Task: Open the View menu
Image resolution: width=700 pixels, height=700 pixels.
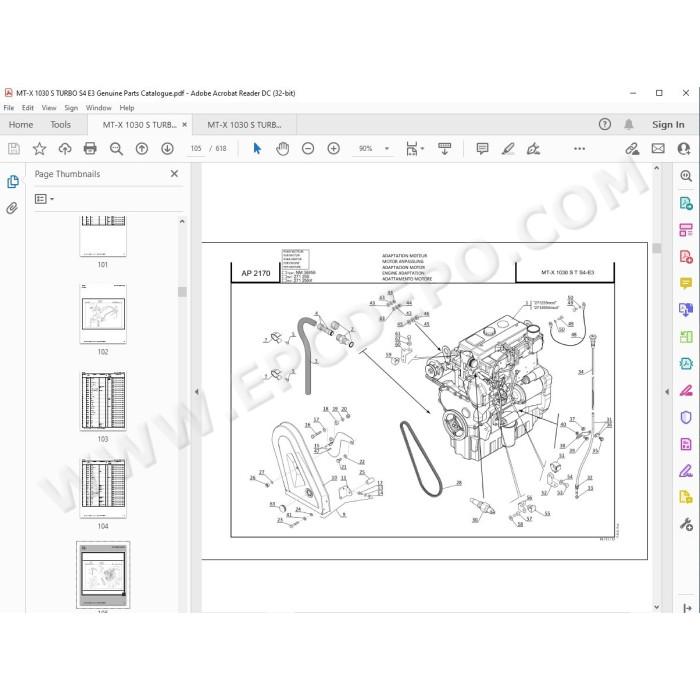Action: pos(49,108)
